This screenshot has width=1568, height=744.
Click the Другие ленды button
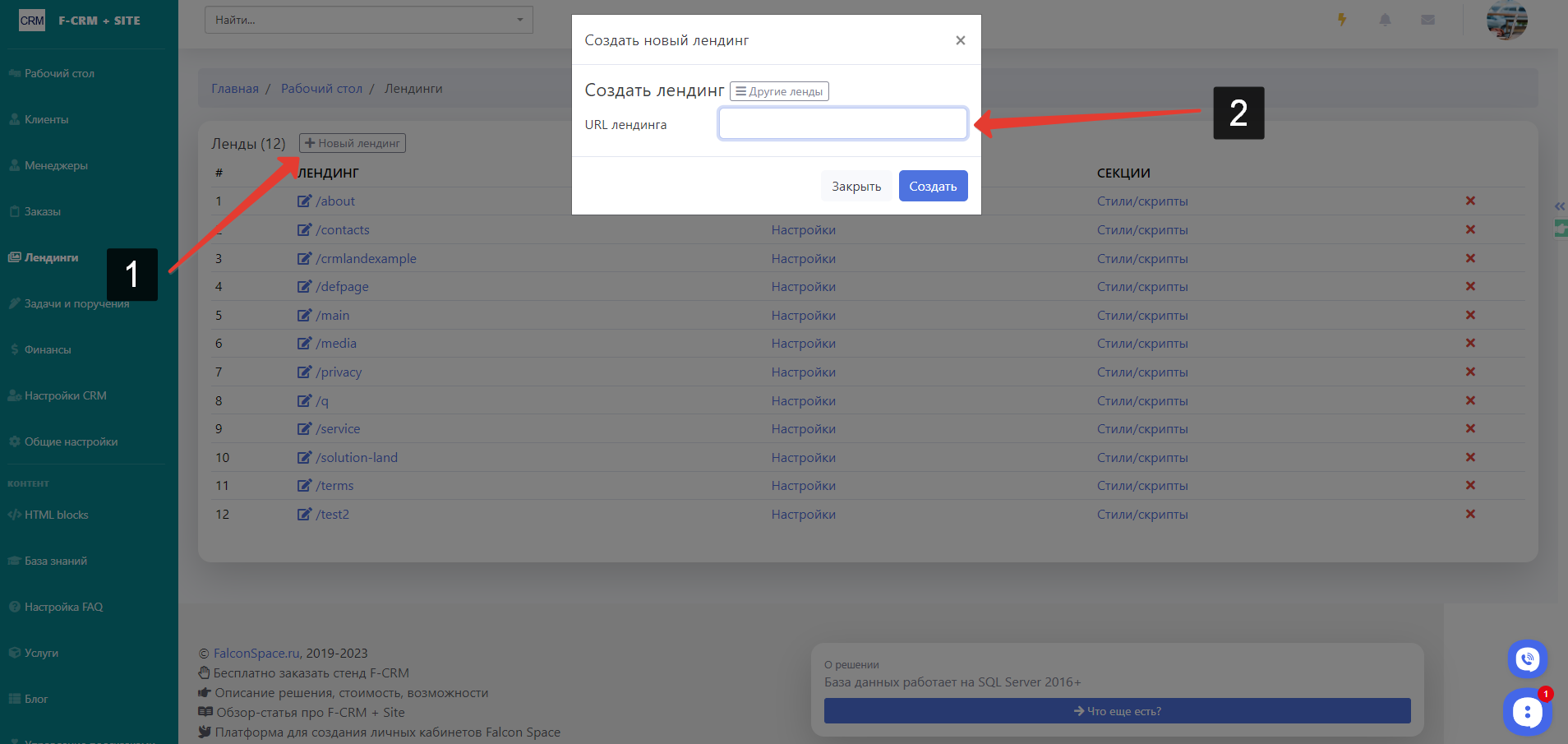[x=779, y=91]
